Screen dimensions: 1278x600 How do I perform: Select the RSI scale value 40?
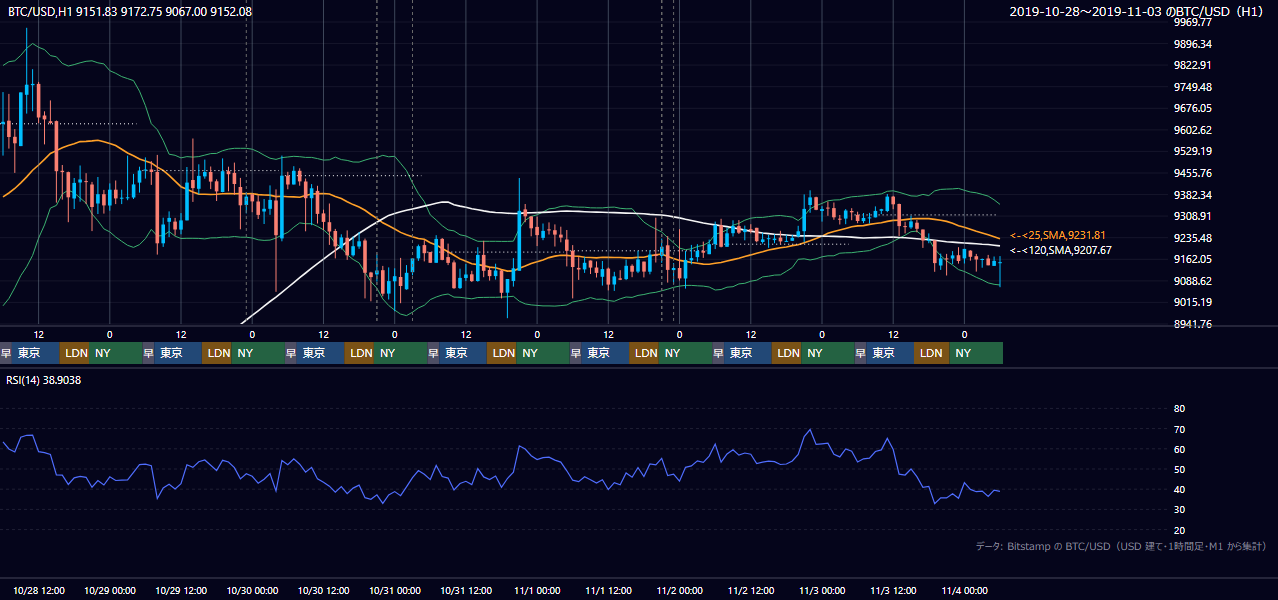(1179, 489)
